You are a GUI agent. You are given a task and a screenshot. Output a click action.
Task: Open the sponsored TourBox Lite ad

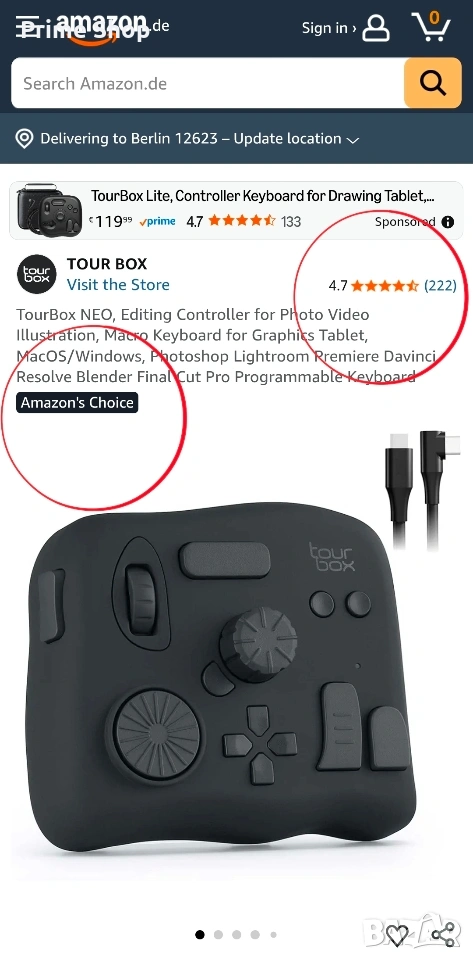point(236,210)
